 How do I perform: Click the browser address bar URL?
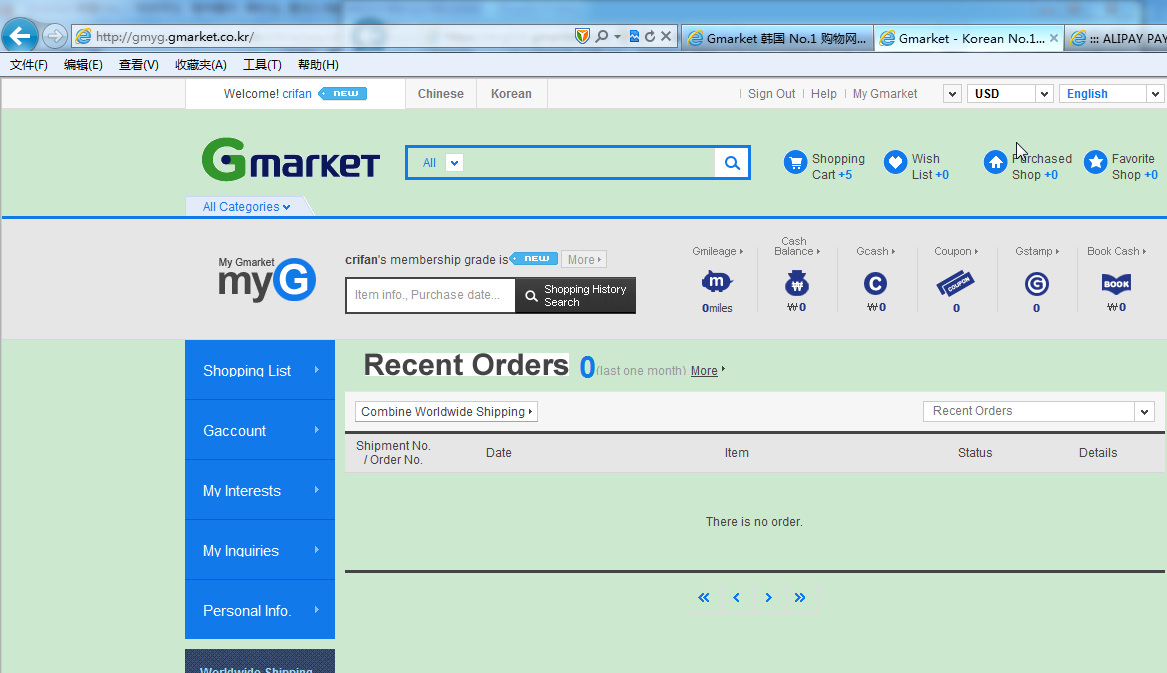(175, 36)
